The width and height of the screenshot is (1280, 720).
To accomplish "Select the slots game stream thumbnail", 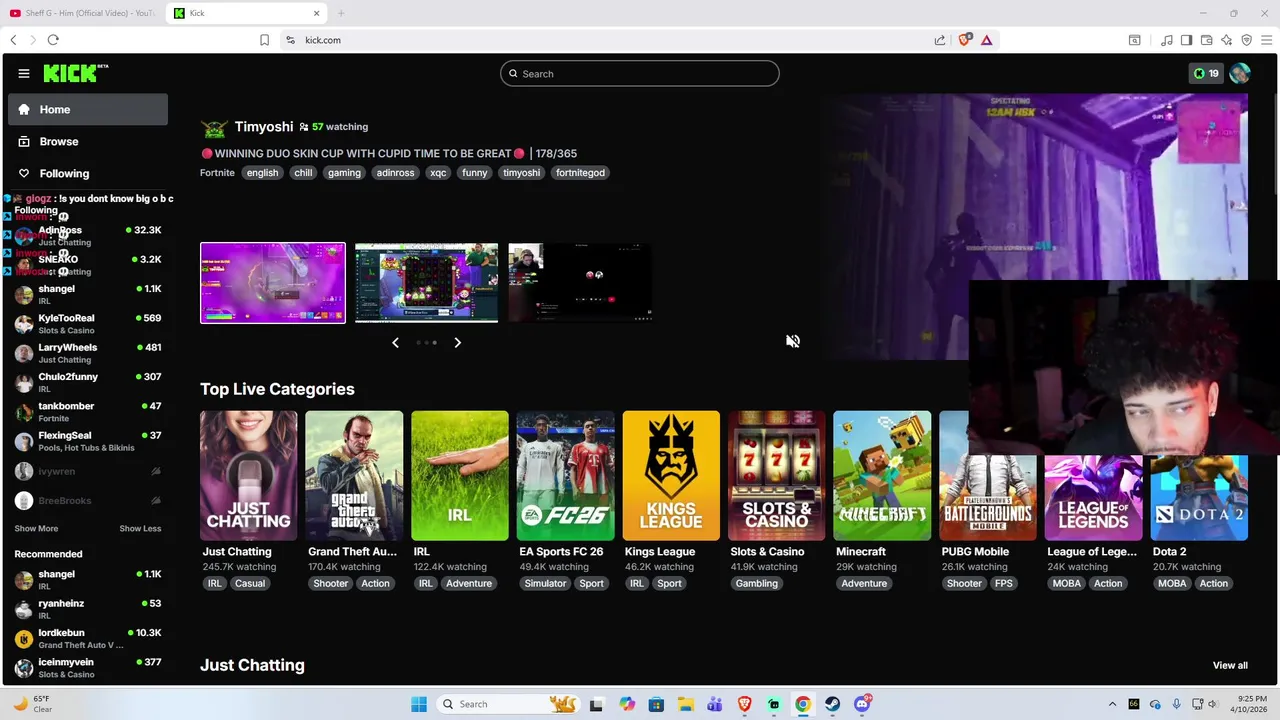I will (x=427, y=283).
